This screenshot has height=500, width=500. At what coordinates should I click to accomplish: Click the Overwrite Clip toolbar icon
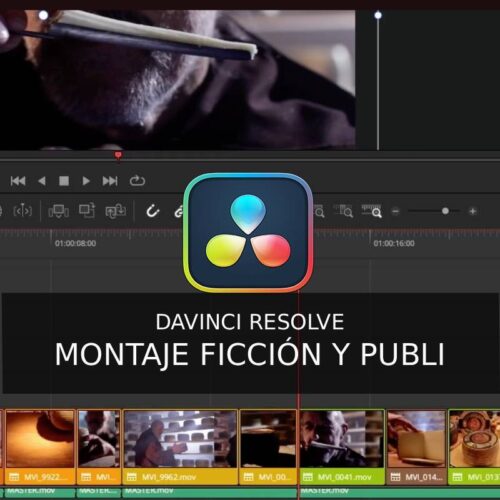click(87, 211)
